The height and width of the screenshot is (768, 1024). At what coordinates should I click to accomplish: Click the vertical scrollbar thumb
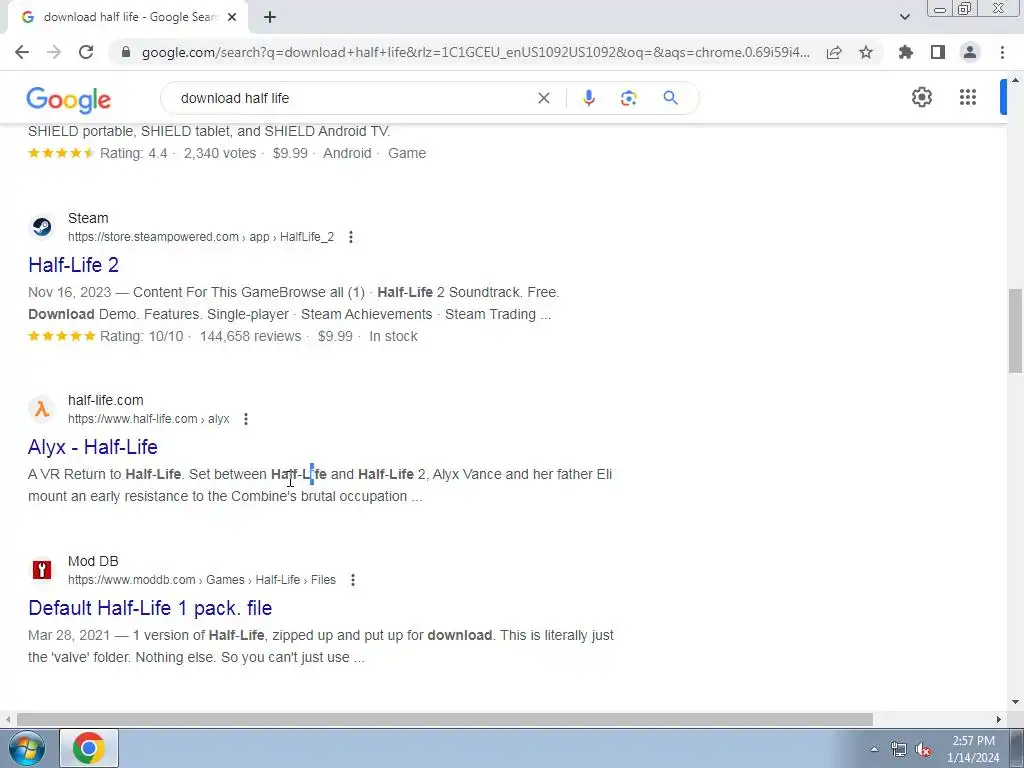pyautogui.click(x=1015, y=330)
